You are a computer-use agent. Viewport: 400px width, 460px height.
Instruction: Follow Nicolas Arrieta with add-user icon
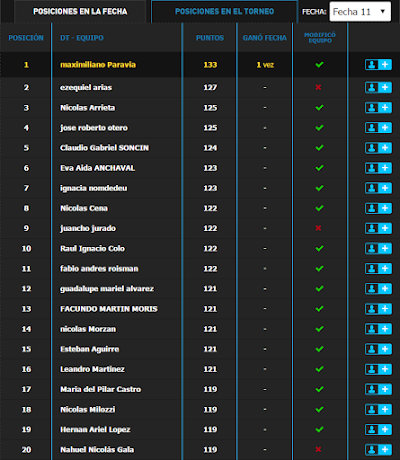(378, 108)
